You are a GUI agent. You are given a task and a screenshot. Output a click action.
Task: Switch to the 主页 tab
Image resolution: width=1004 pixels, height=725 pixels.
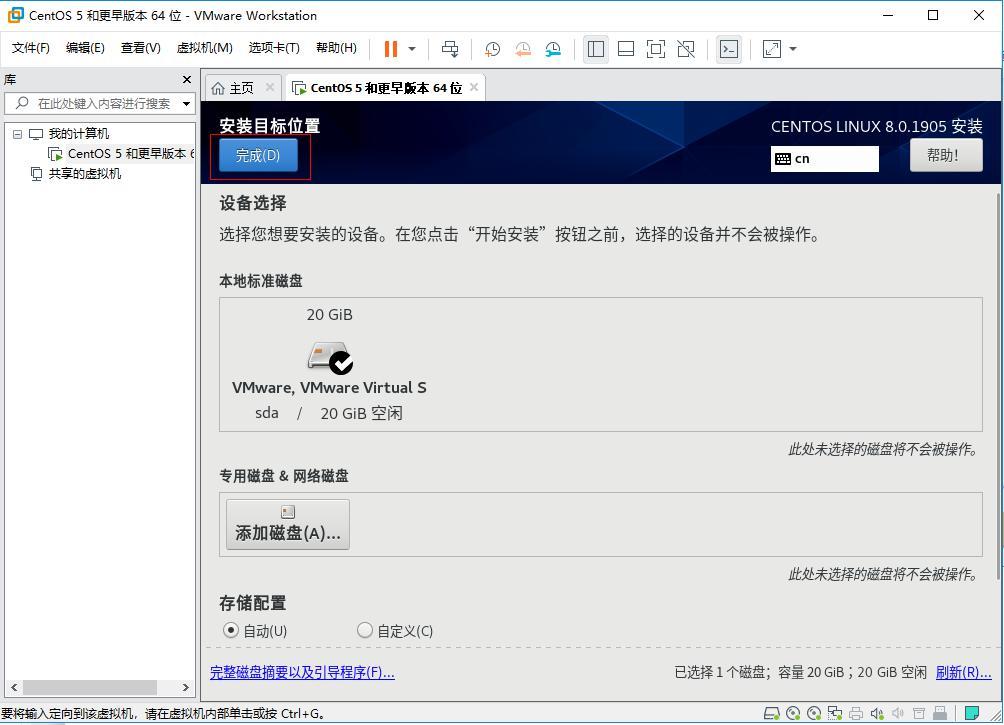pos(240,87)
